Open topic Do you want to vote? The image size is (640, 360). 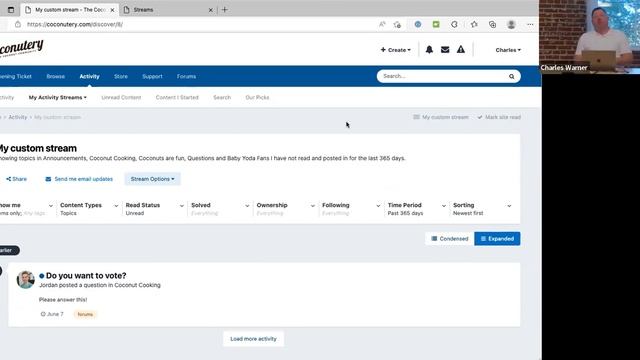tap(86, 276)
